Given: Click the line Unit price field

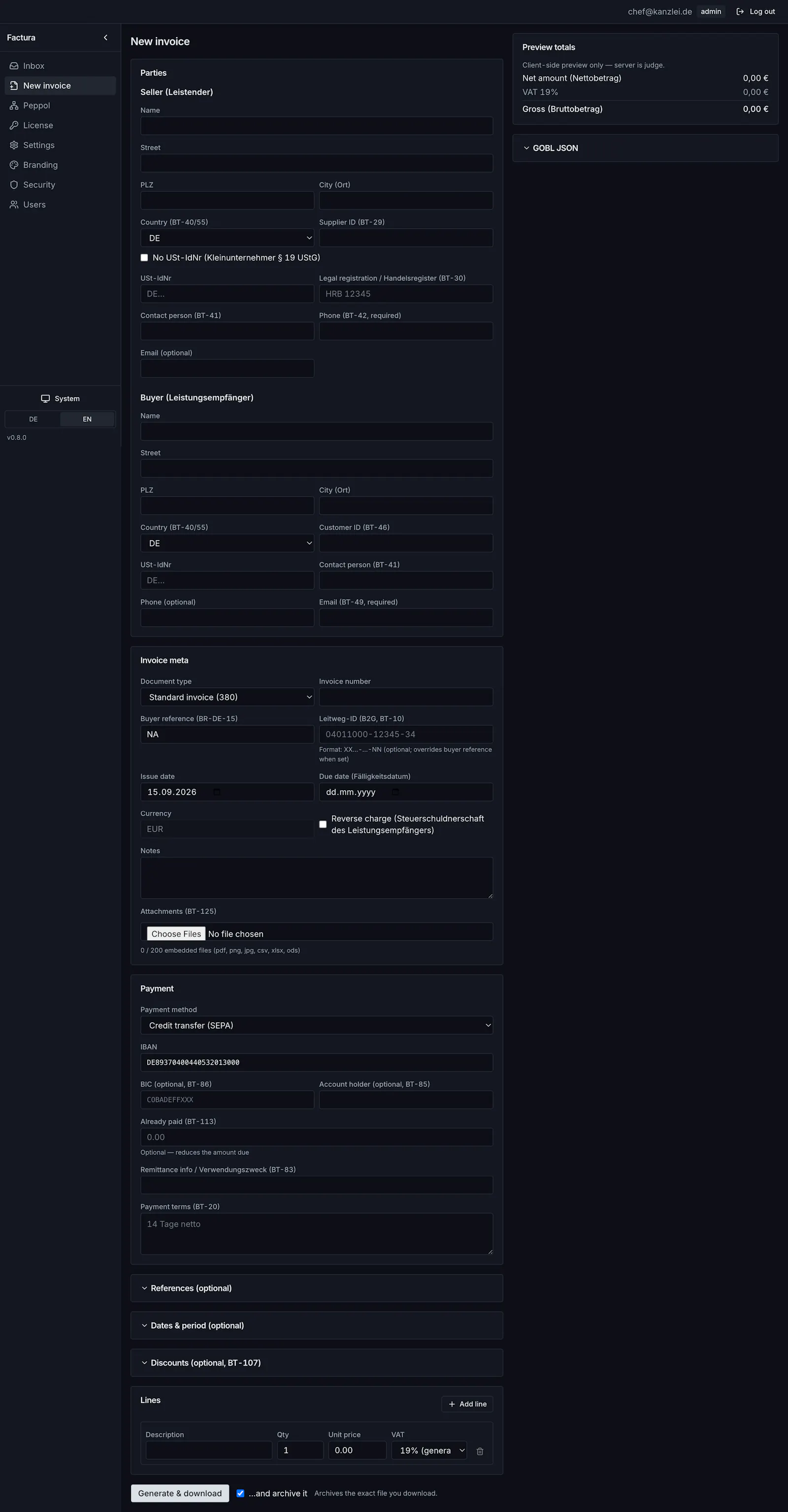Looking at the screenshot, I should click(x=358, y=1450).
